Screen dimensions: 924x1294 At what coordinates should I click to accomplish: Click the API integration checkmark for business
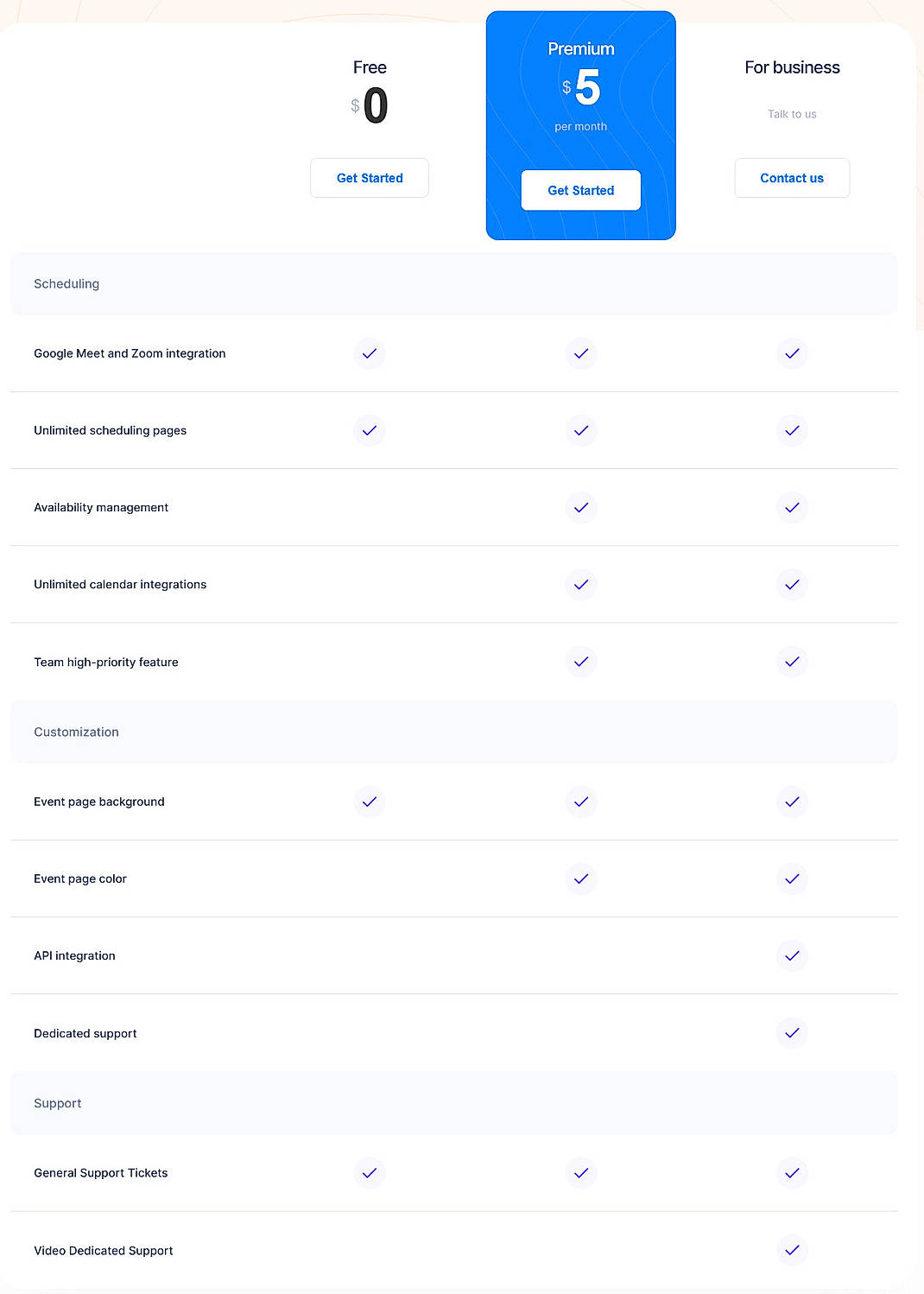pos(791,955)
